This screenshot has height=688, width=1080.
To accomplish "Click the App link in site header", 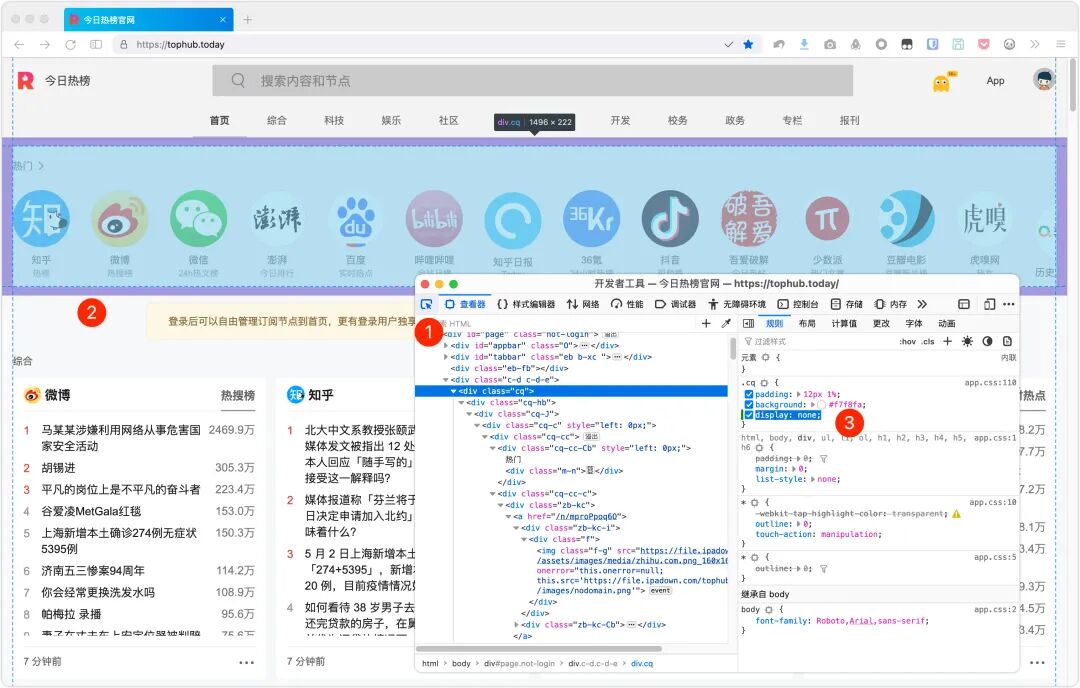I will pos(995,81).
